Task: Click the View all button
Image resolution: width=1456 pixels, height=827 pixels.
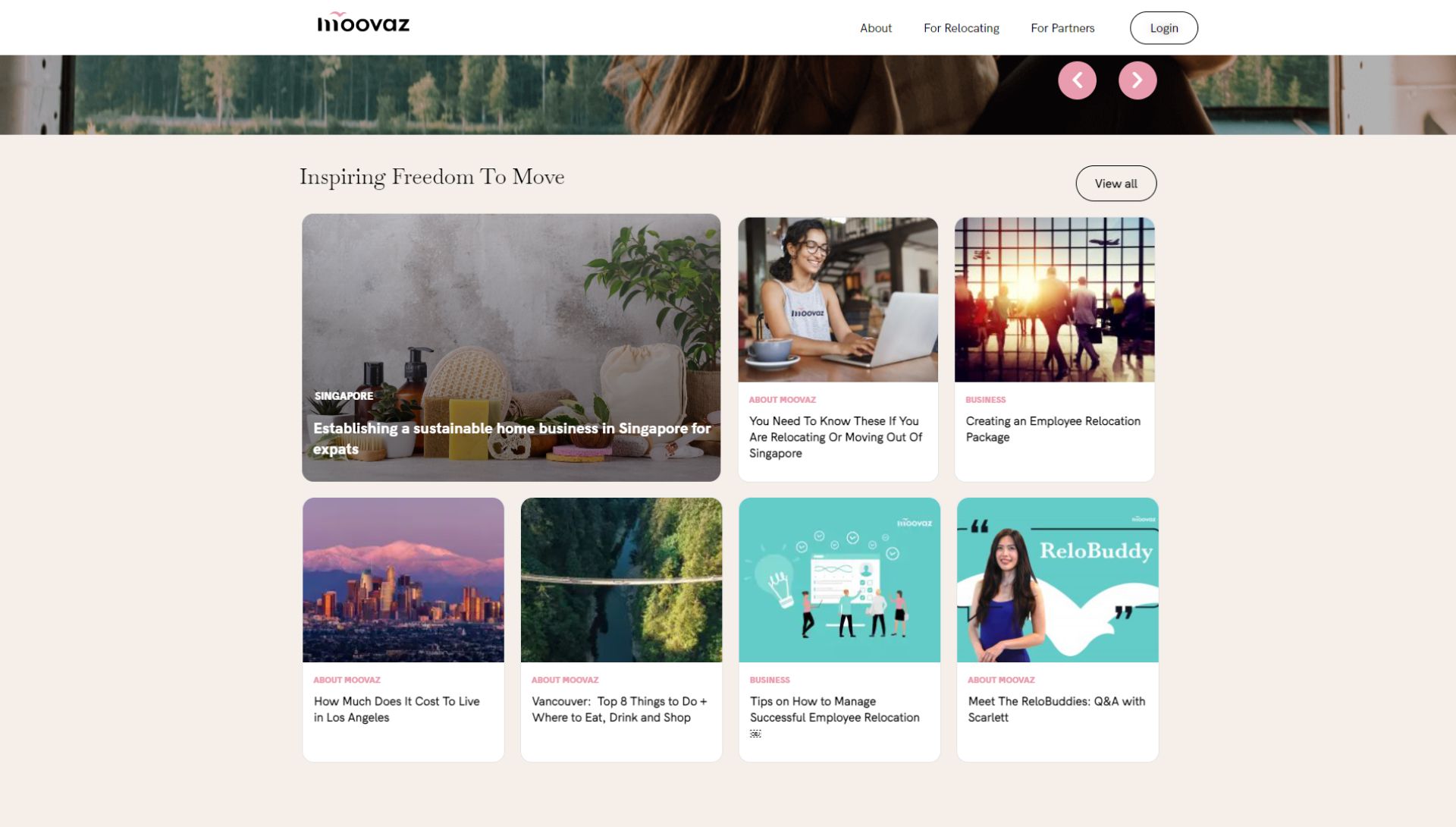Action: coord(1116,184)
